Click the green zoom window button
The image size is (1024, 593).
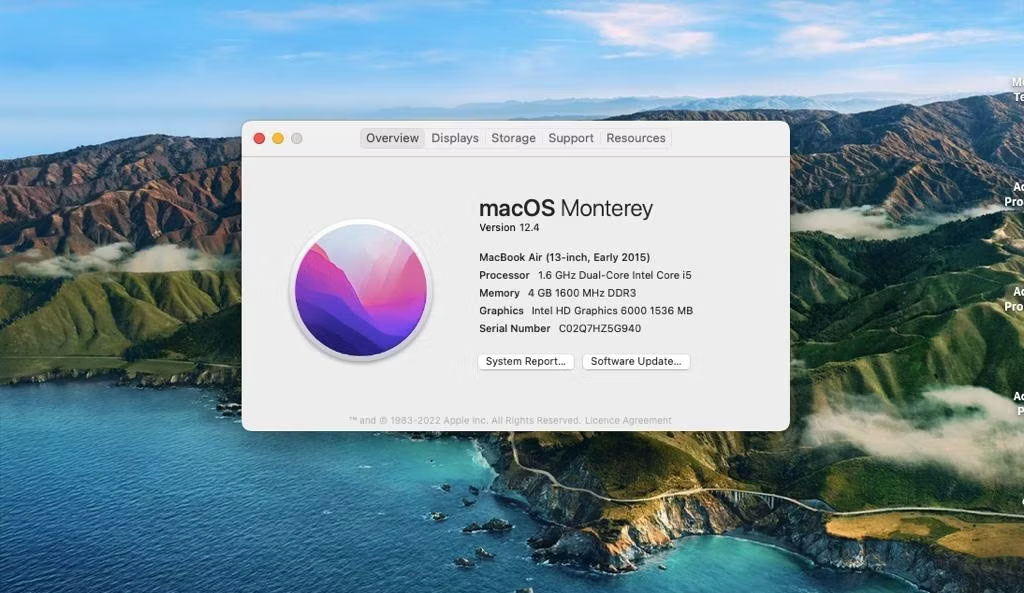click(x=295, y=138)
